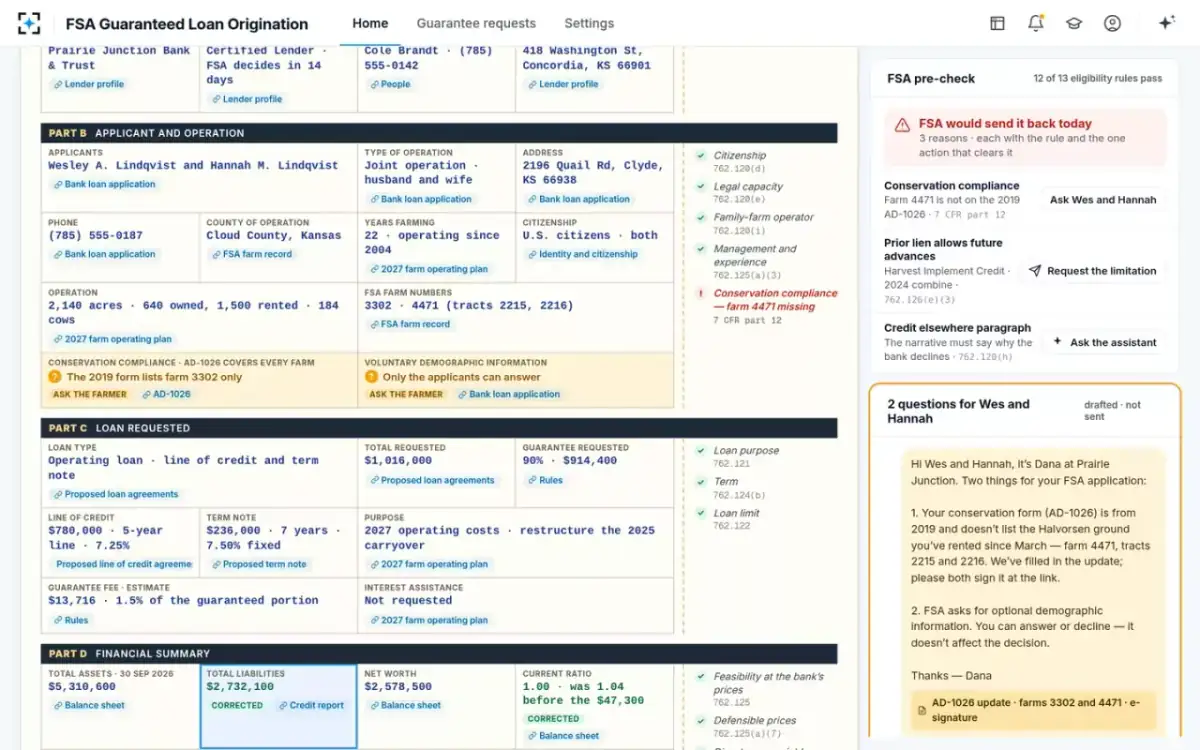Click the AD-1026 document attachment icon
The height and width of the screenshot is (750, 1200).
coord(922,710)
